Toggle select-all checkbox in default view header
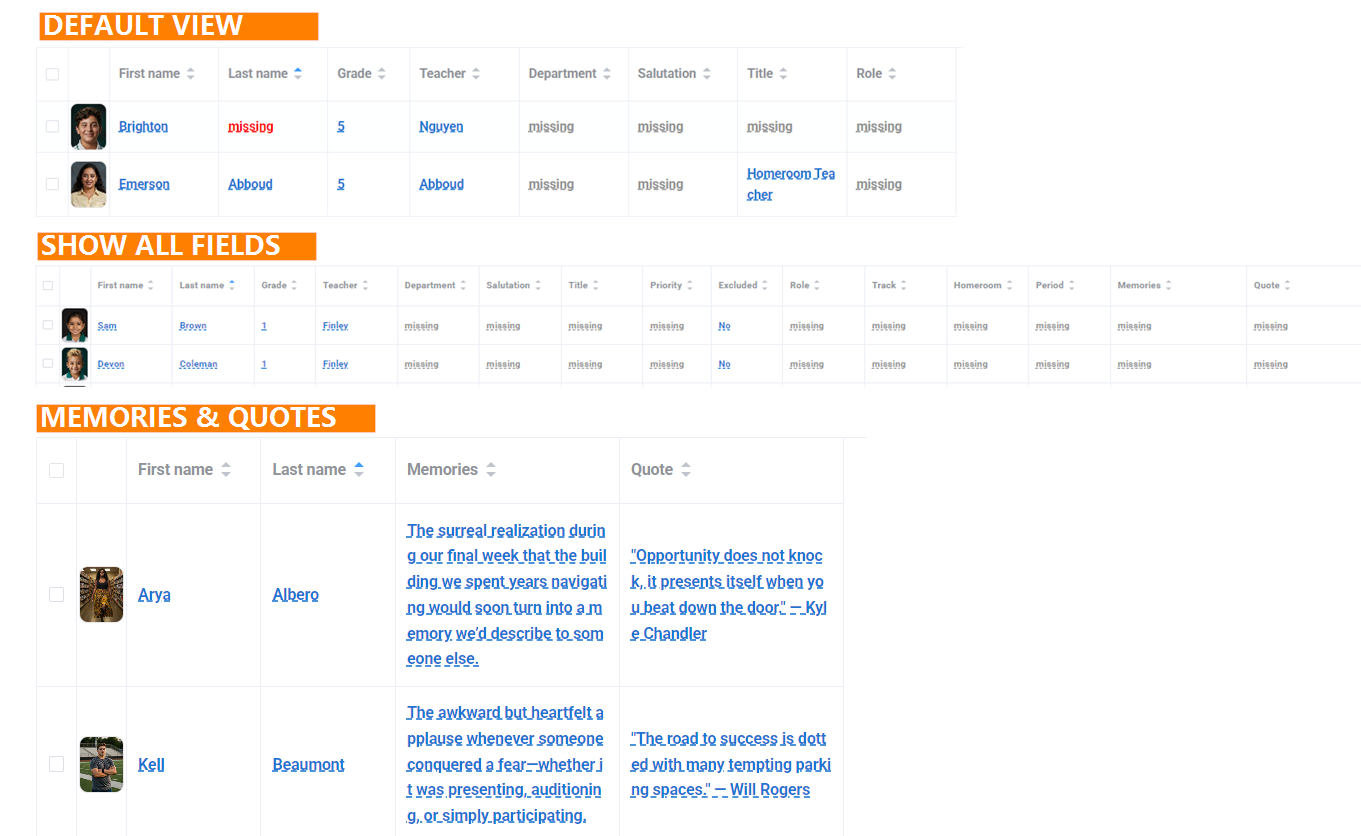 (x=52, y=74)
